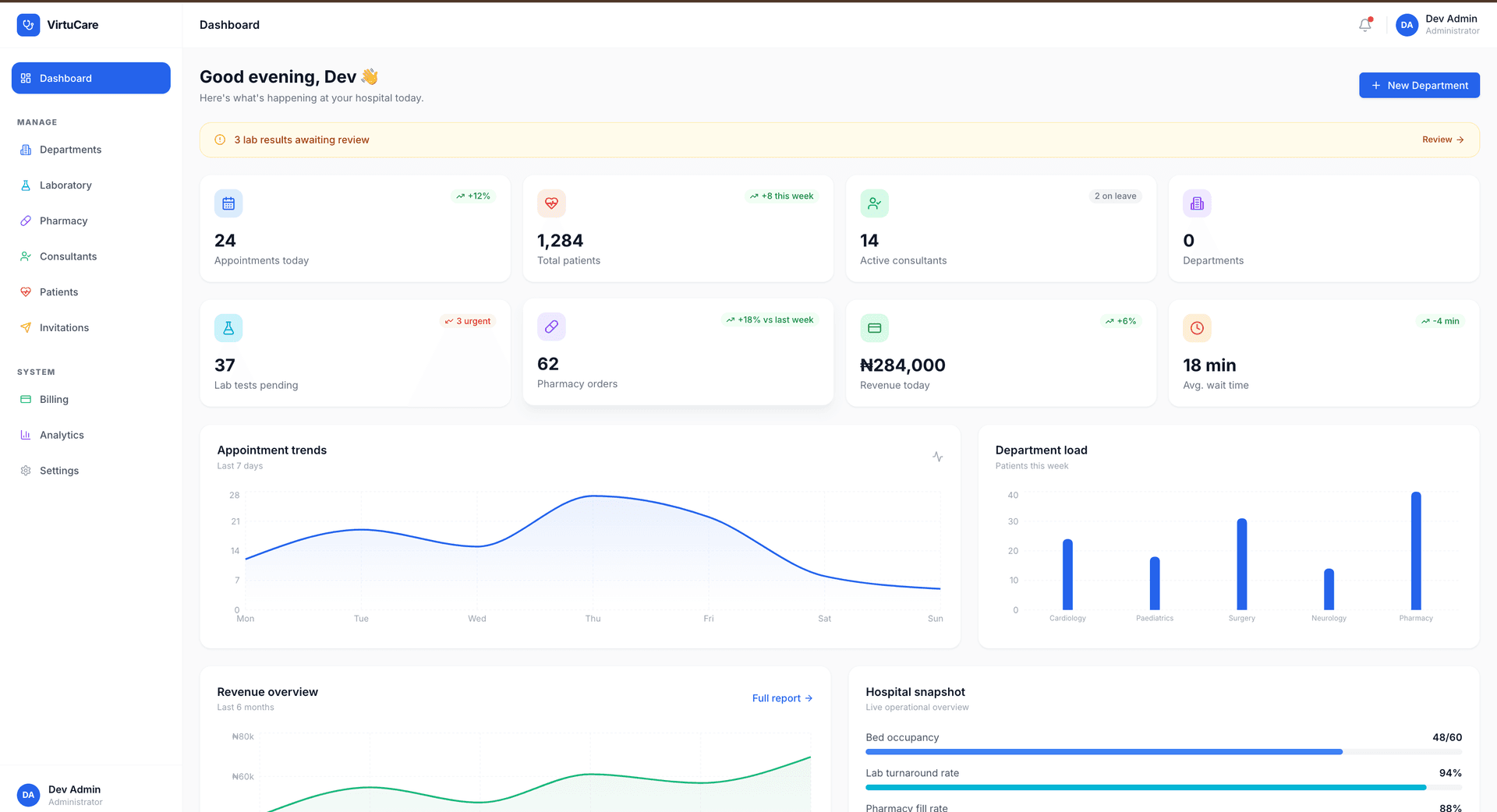The image size is (1497, 812).
Task: Open the Consultants page
Action: (x=90, y=256)
